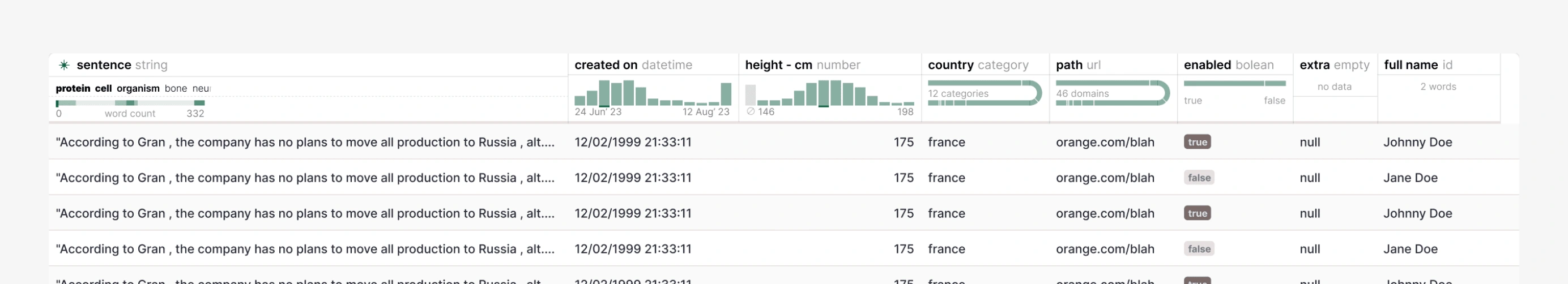
Task: Toggle the 'false' badge in fourth row
Action: point(1199,249)
